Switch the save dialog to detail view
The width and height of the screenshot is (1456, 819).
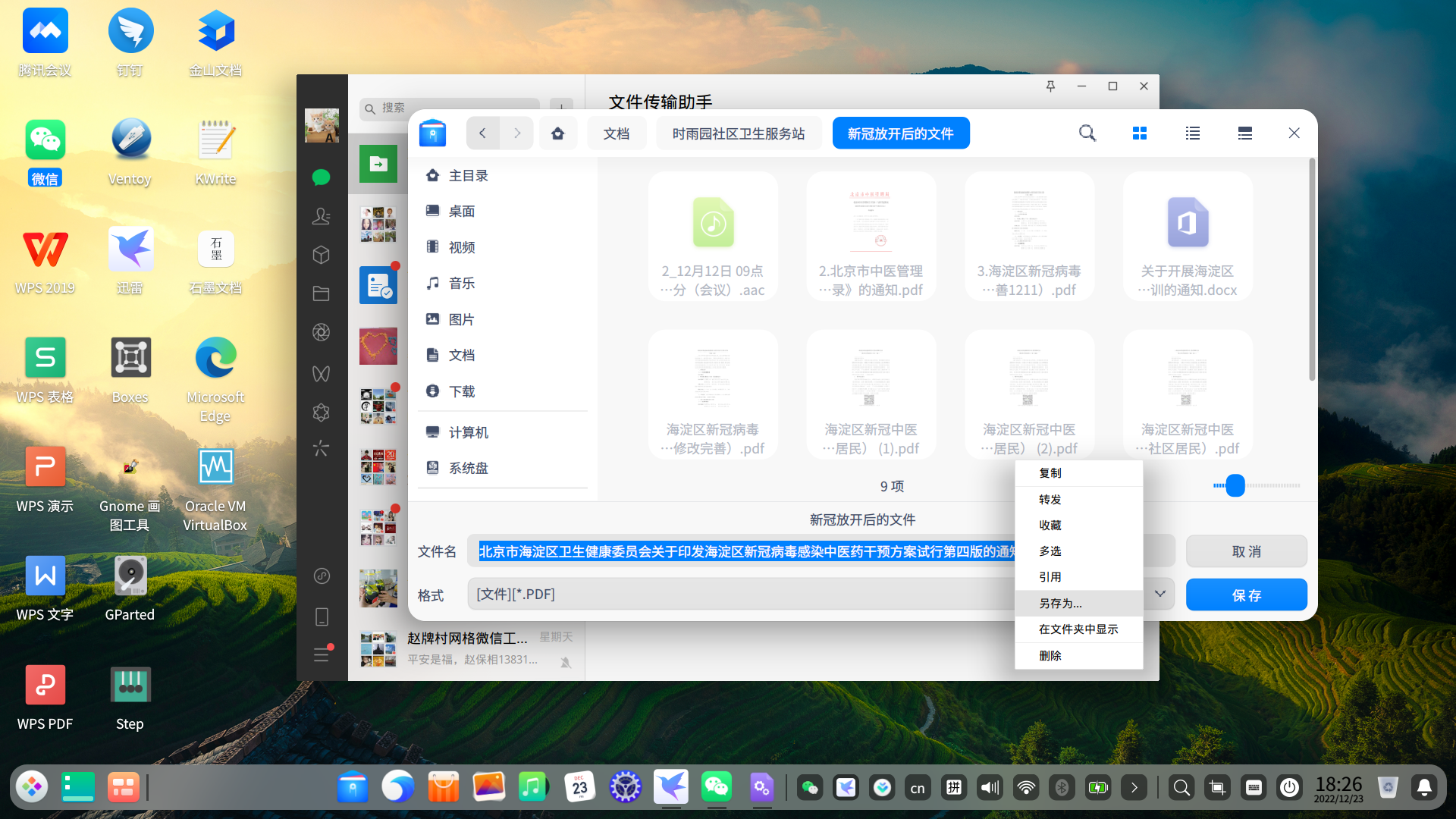1244,133
